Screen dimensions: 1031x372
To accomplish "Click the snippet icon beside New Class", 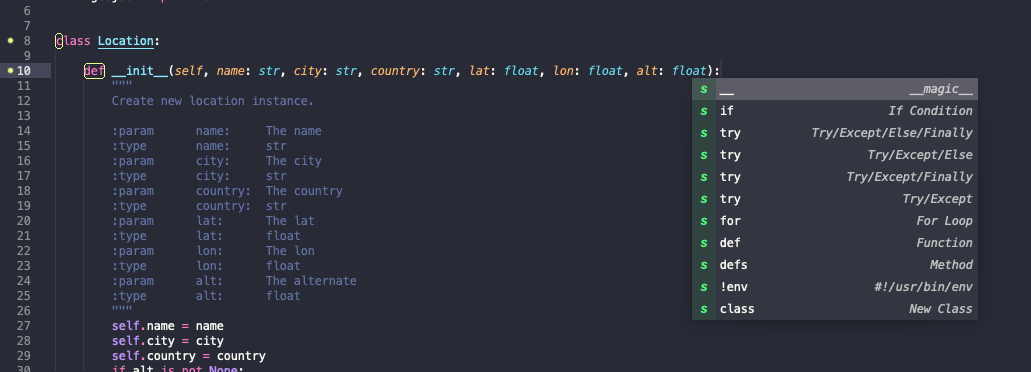I will click(x=704, y=309).
